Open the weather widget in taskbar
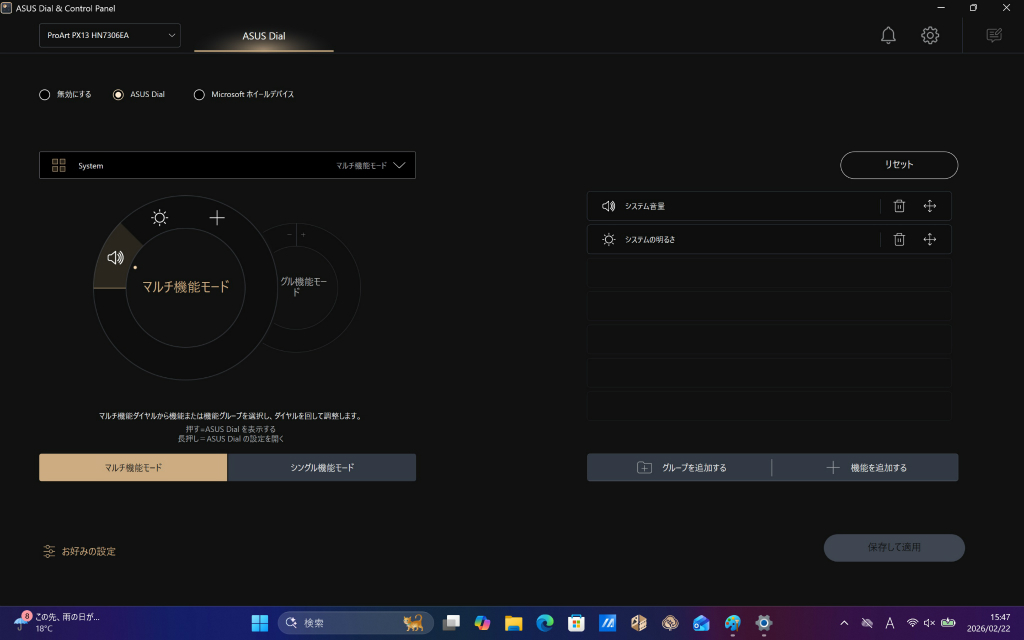Viewport: 1024px width, 640px height. 57,622
